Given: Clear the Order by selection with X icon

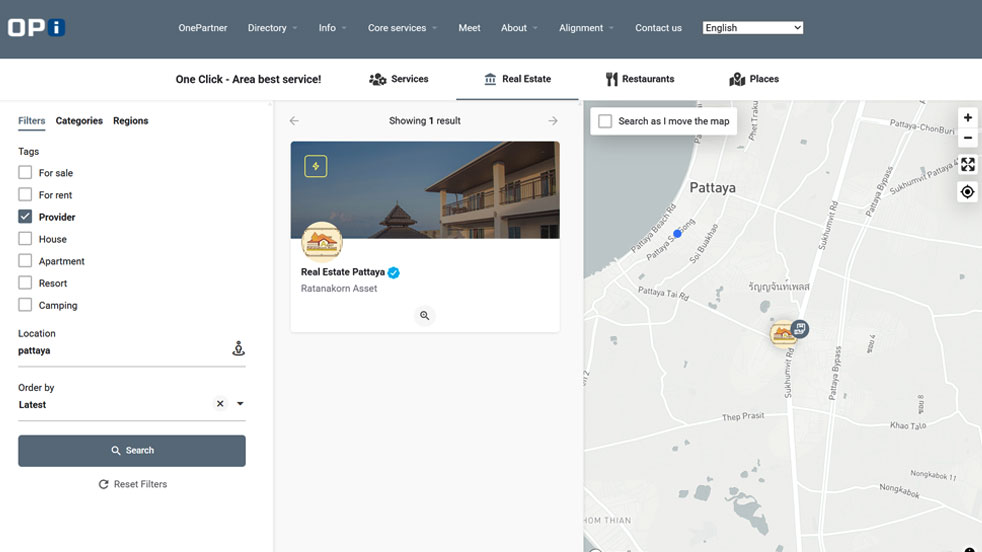Looking at the screenshot, I should point(220,404).
